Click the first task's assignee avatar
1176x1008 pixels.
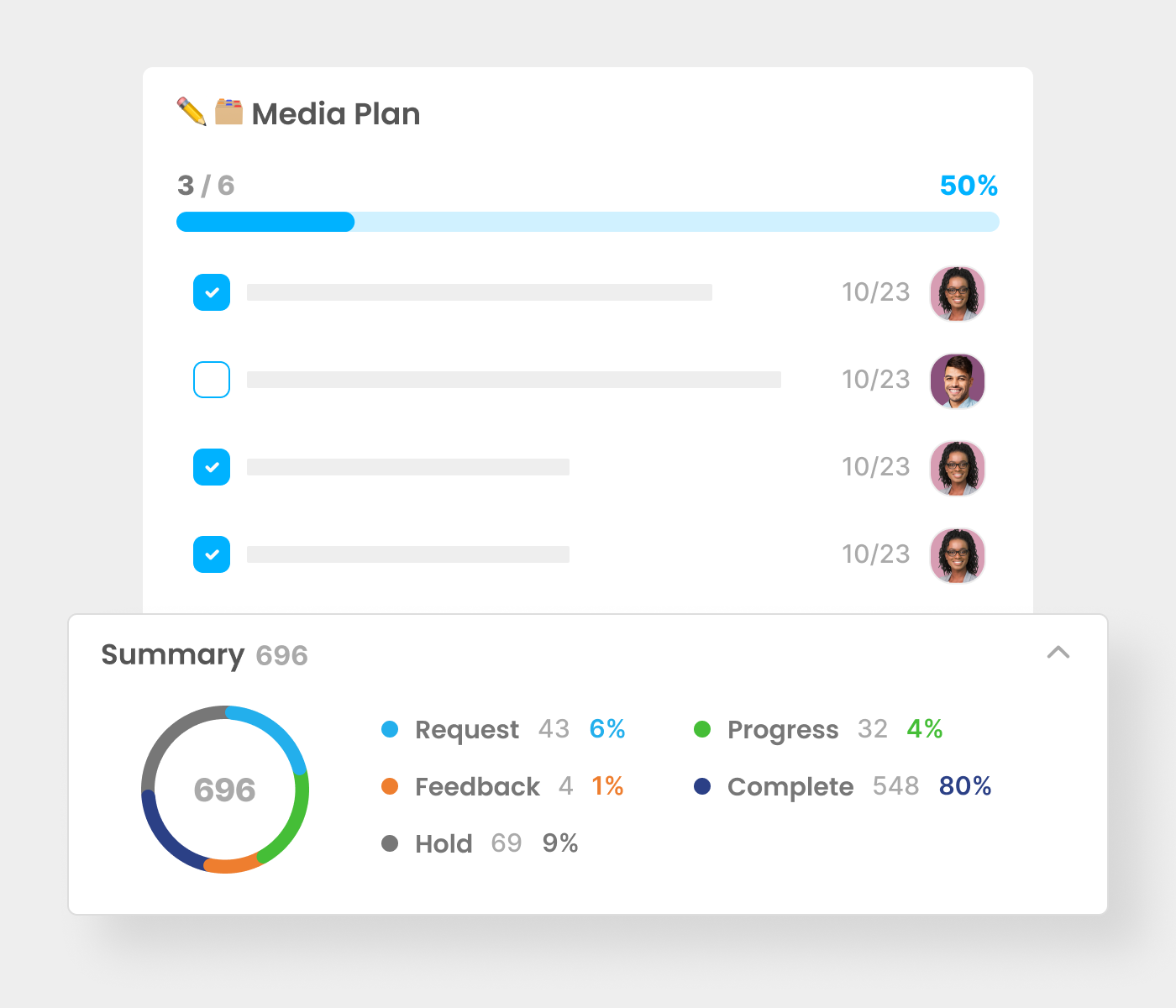(x=957, y=293)
